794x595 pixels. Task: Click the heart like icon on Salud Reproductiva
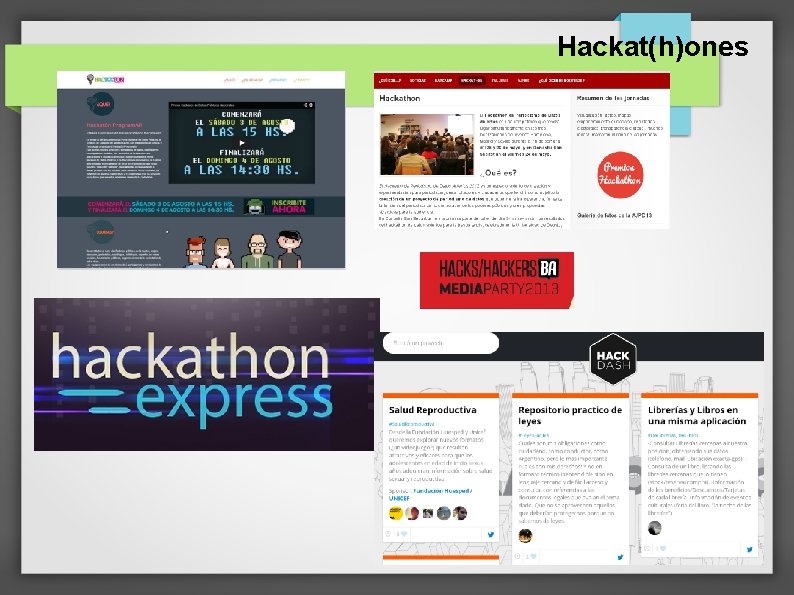(x=404, y=534)
